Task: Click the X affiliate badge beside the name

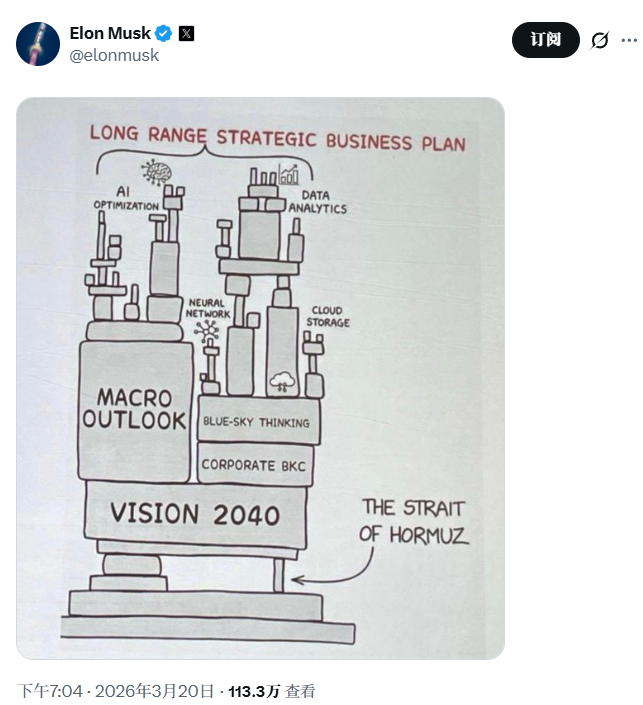Action: [187, 34]
